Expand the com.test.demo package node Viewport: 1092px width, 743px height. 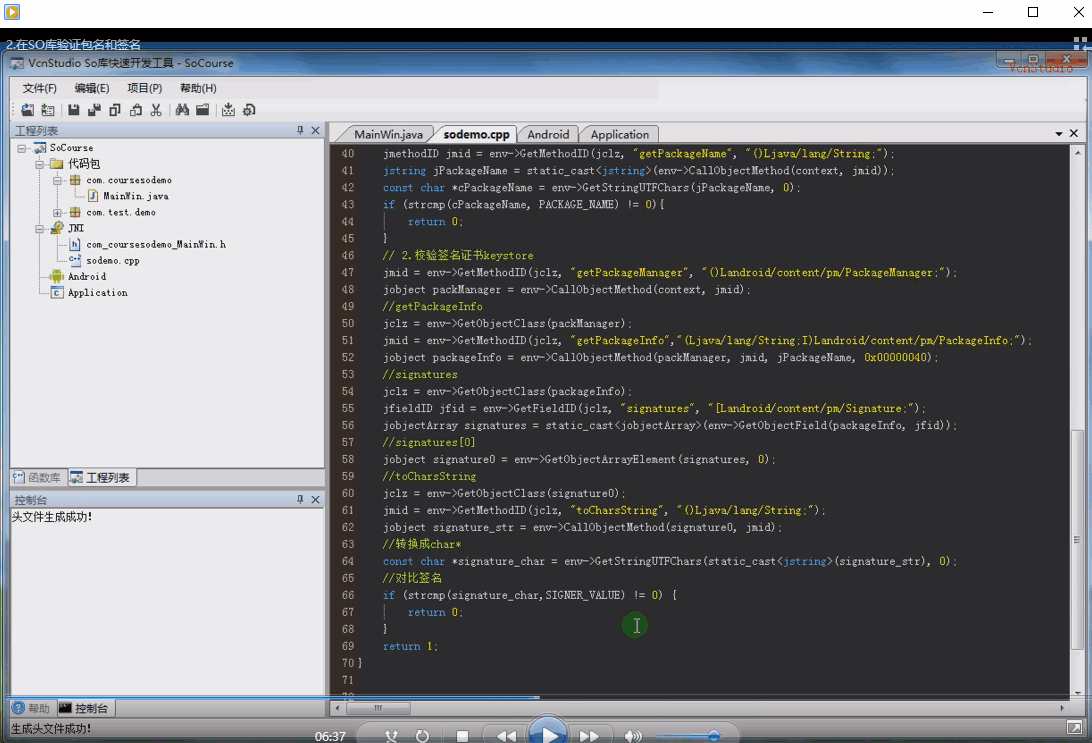[x=58, y=212]
